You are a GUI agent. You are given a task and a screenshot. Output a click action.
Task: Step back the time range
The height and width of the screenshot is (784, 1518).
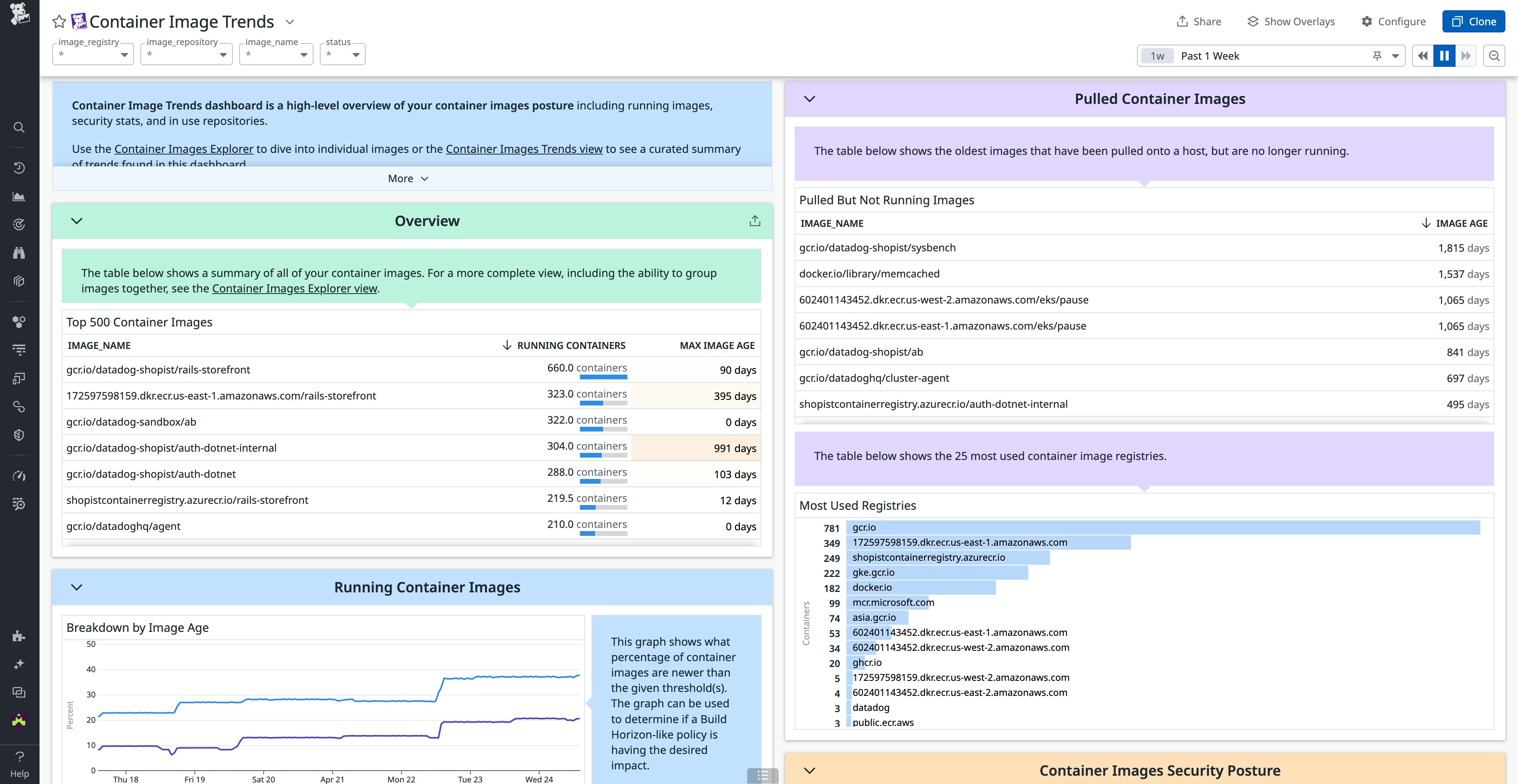pos(1423,56)
